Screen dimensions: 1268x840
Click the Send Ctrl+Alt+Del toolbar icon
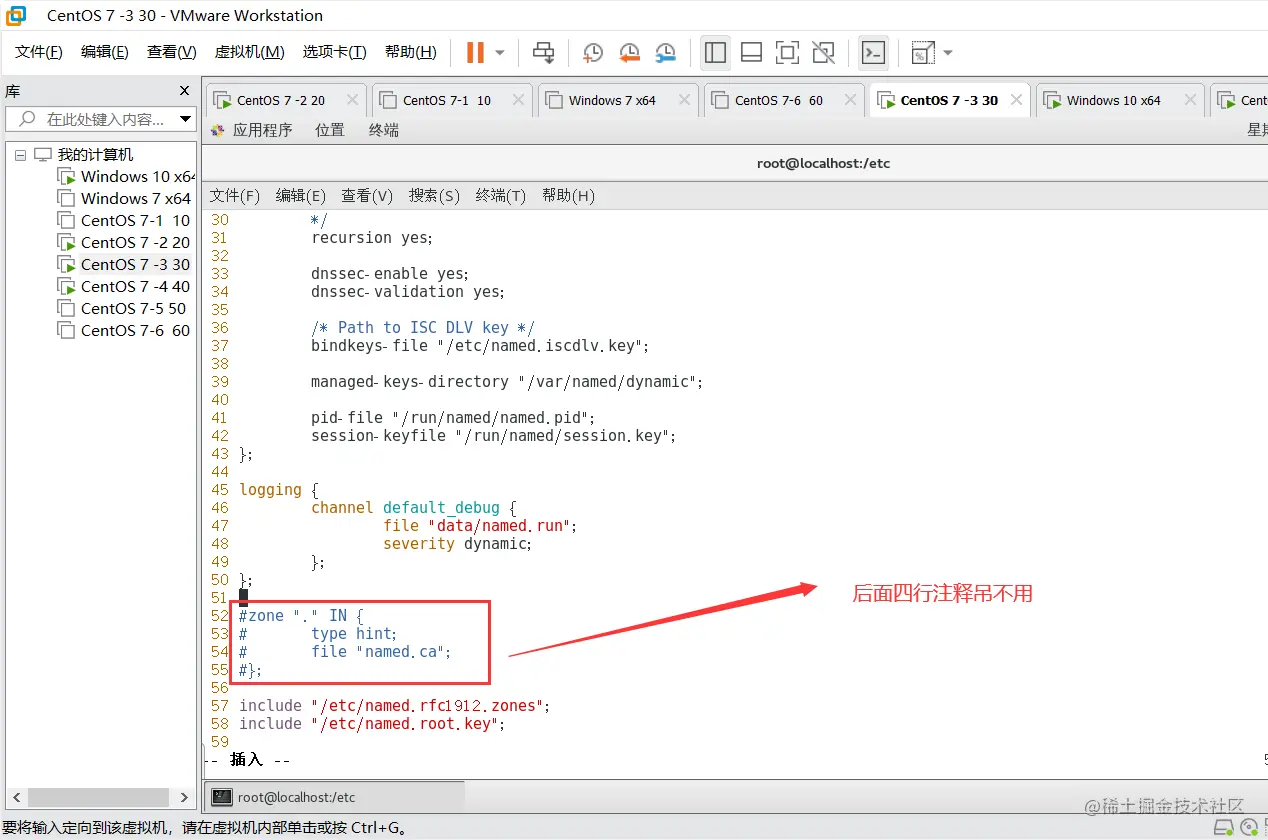click(543, 52)
